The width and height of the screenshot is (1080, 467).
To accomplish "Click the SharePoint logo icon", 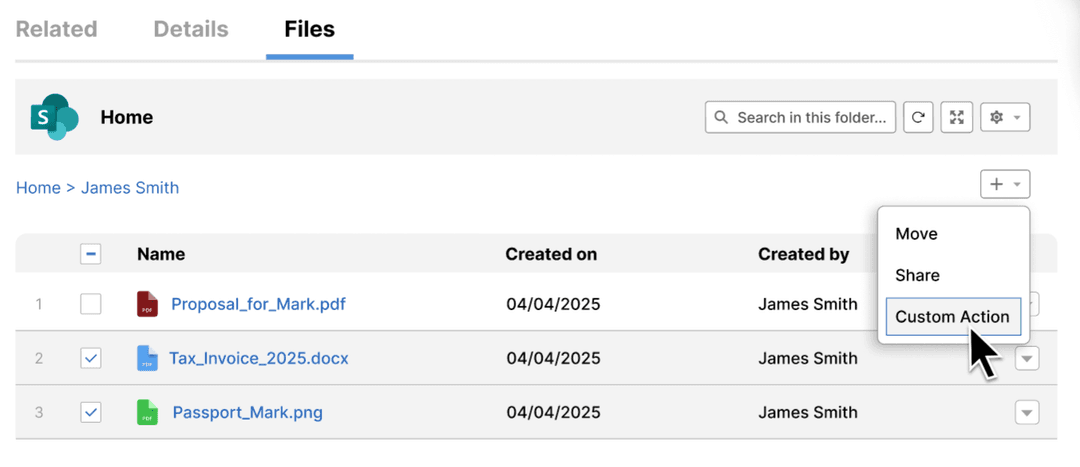I will click(x=54, y=117).
